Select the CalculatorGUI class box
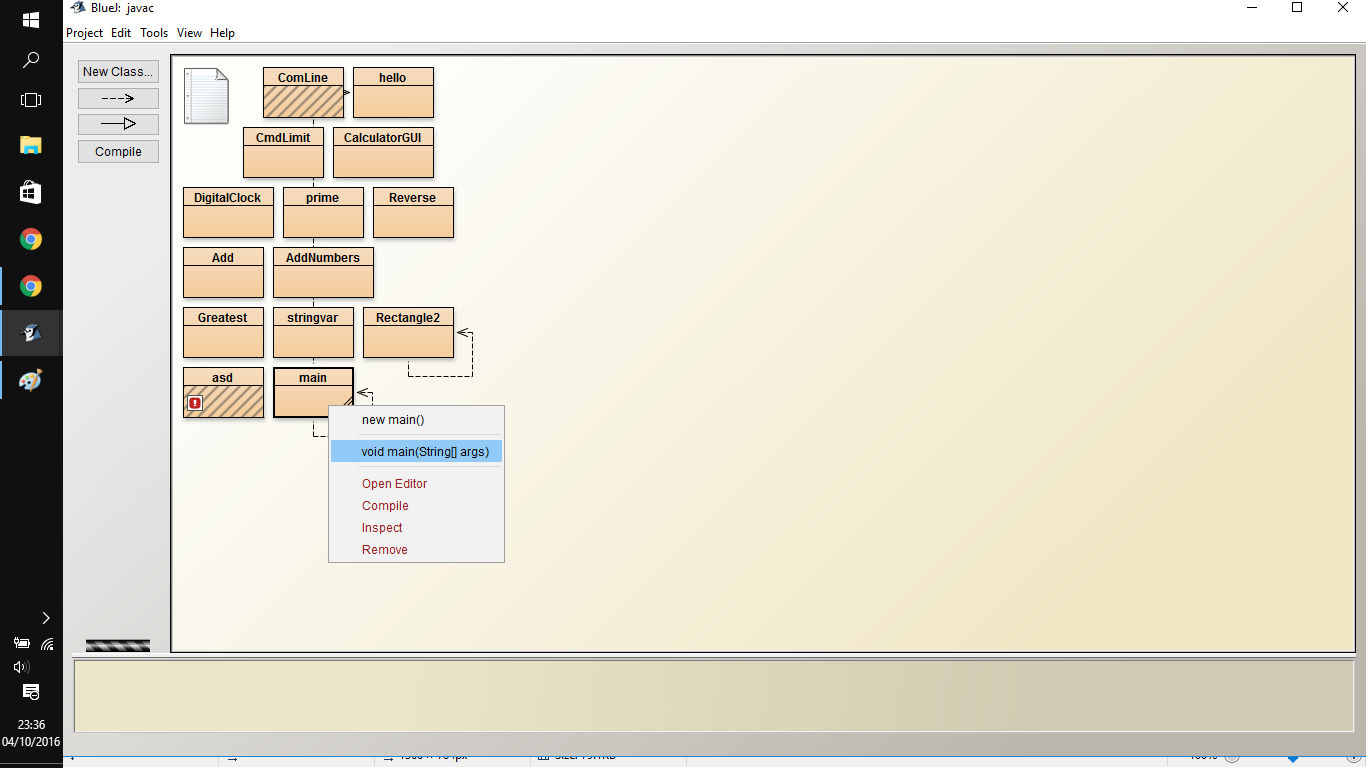The width and height of the screenshot is (1366, 784). [383, 152]
